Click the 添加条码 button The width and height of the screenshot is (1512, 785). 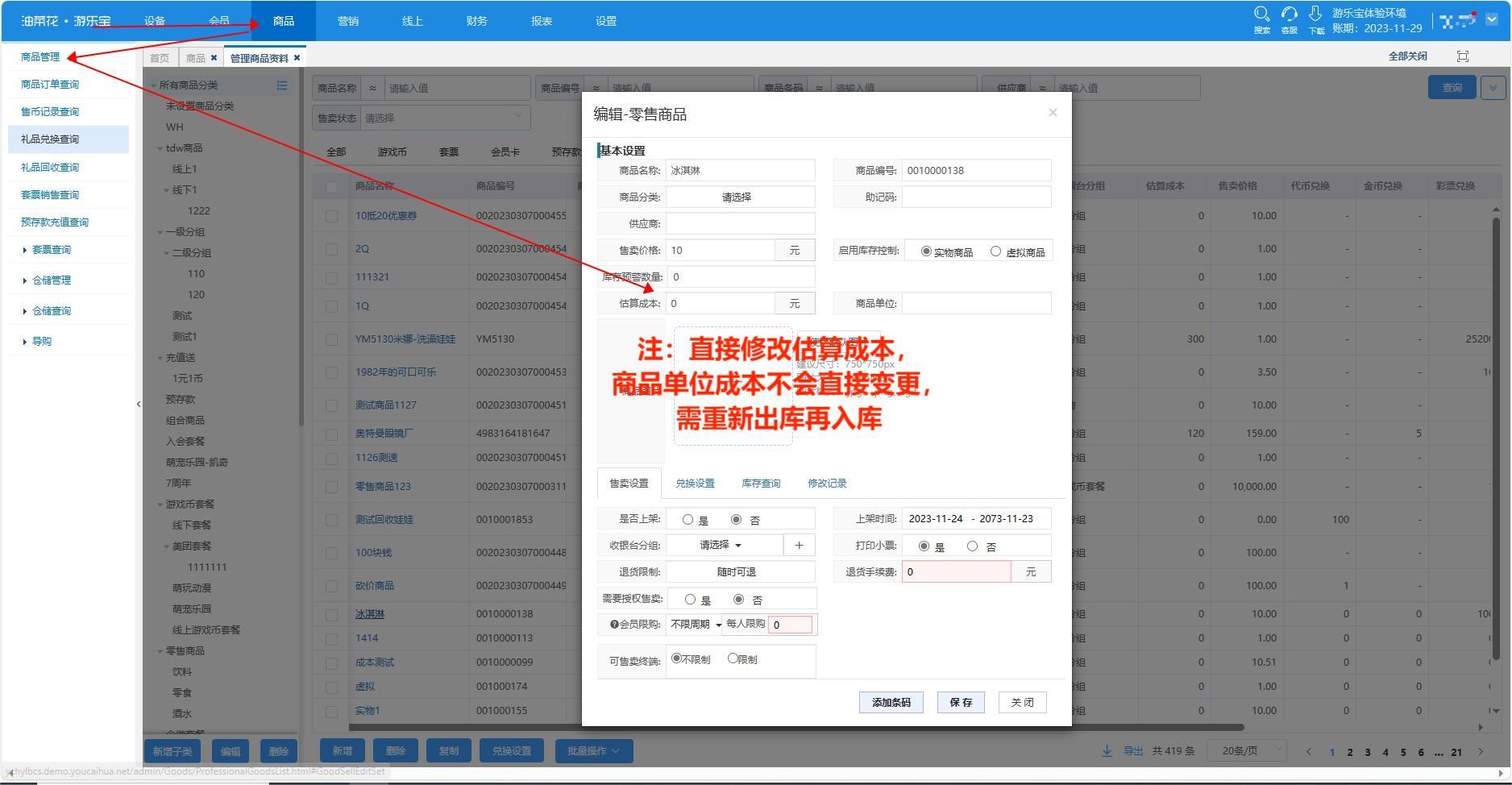[891, 702]
